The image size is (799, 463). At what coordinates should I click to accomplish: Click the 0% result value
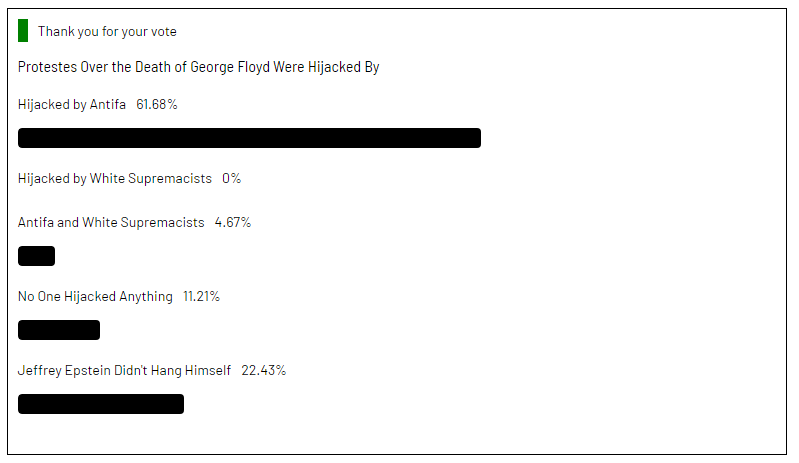232,178
